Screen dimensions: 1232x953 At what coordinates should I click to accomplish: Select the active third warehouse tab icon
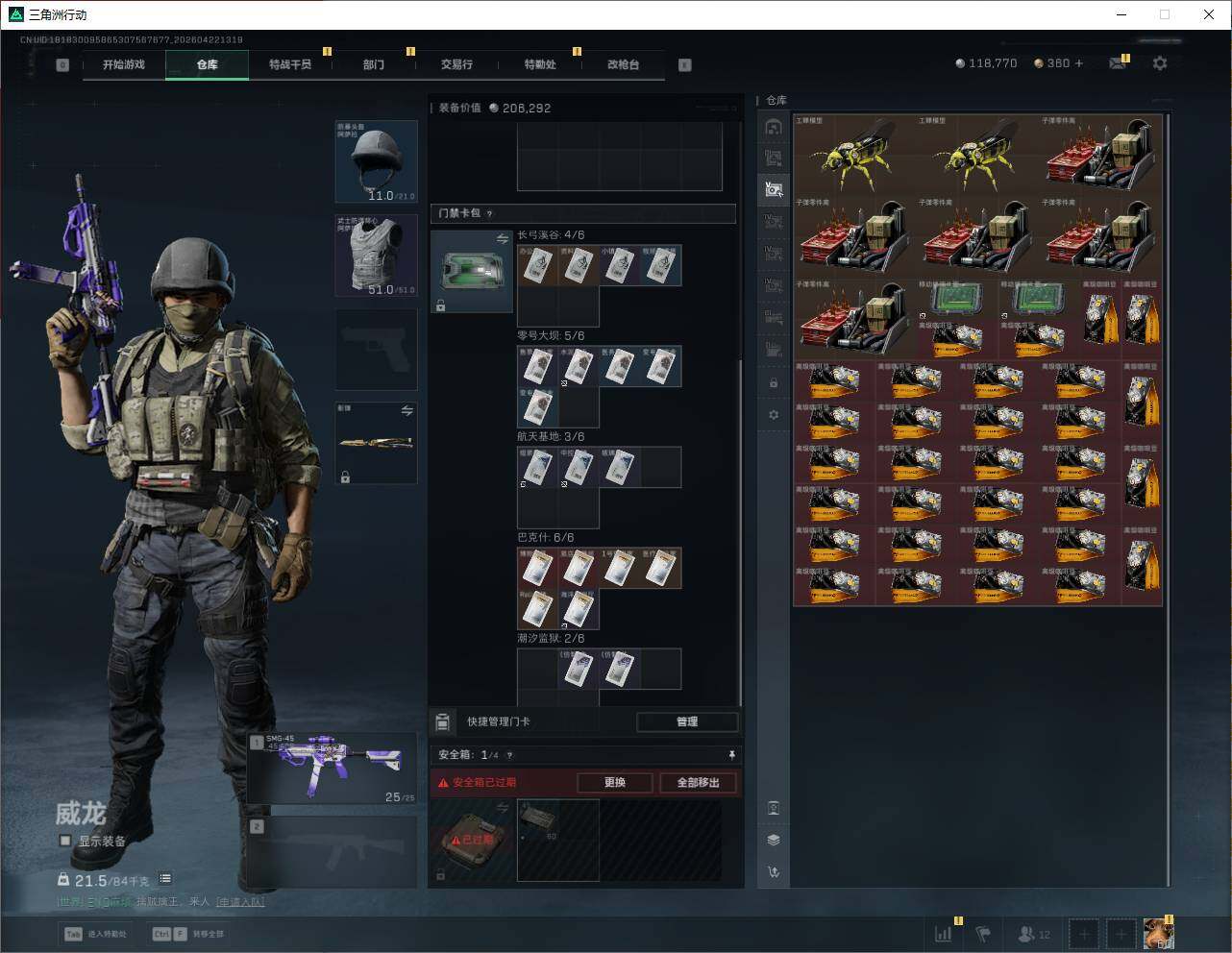pos(774,189)
